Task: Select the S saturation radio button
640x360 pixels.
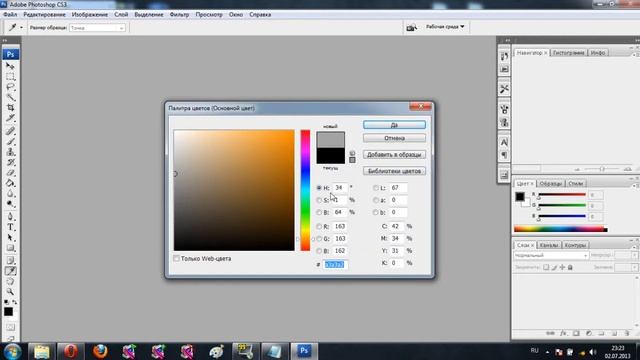Action: (319, 200)
